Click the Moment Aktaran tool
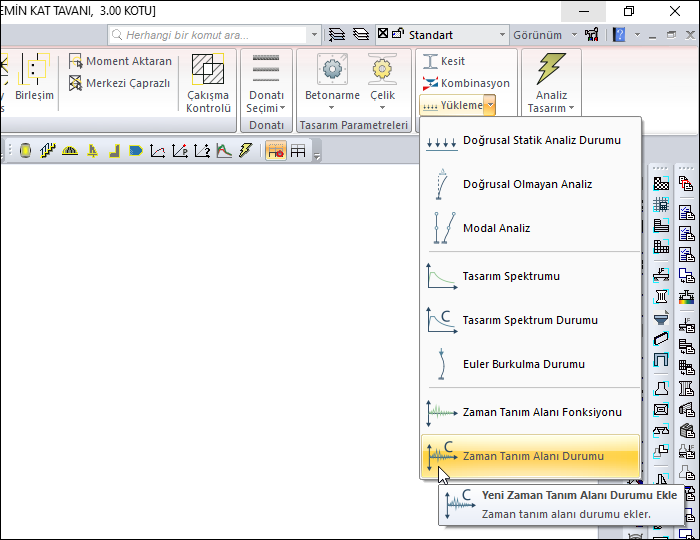The width and height of the screenshot is (700, 540). point(76,61)
